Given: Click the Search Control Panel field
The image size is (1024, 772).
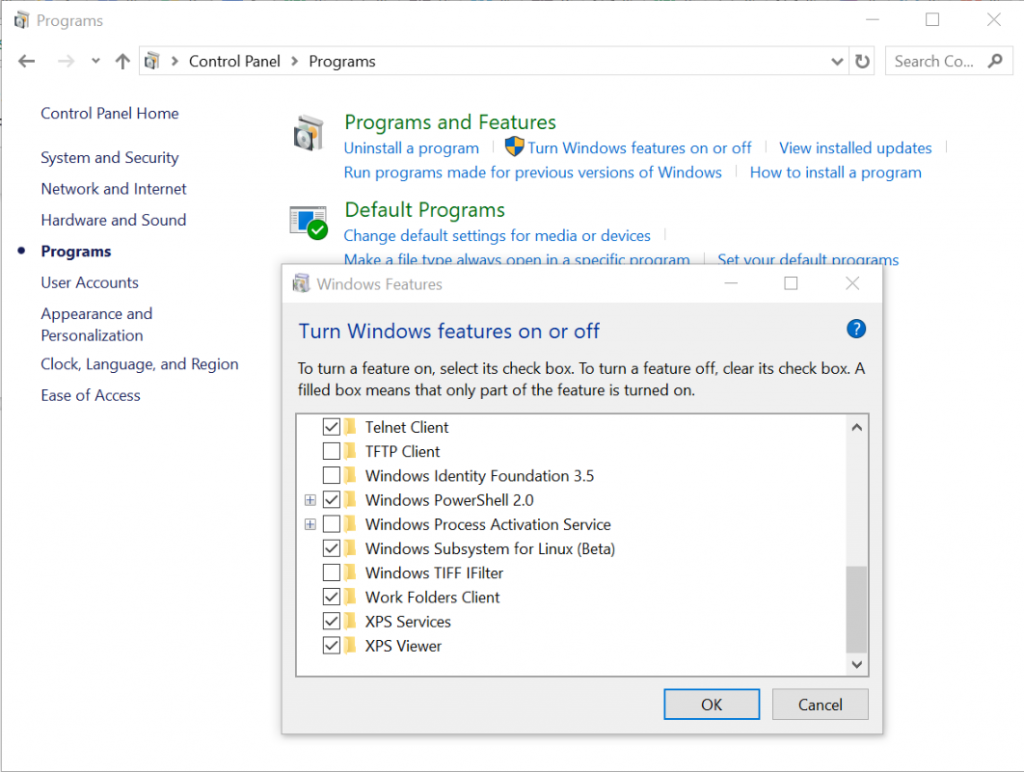Looking at the screenshot, I should [x=949, y=61].
